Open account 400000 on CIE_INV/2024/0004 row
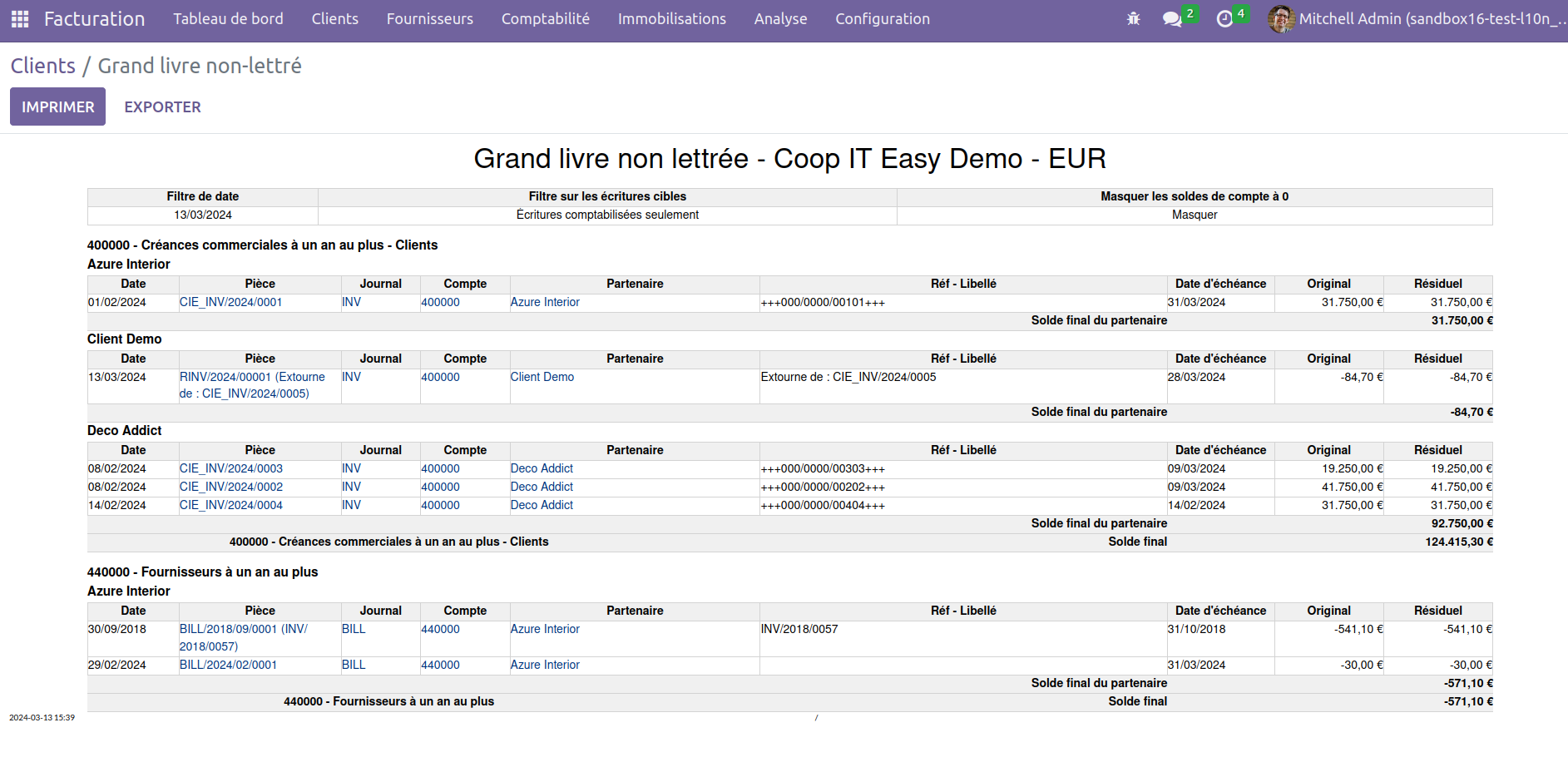Screen dimensions: 1568x777 (440, 505)
